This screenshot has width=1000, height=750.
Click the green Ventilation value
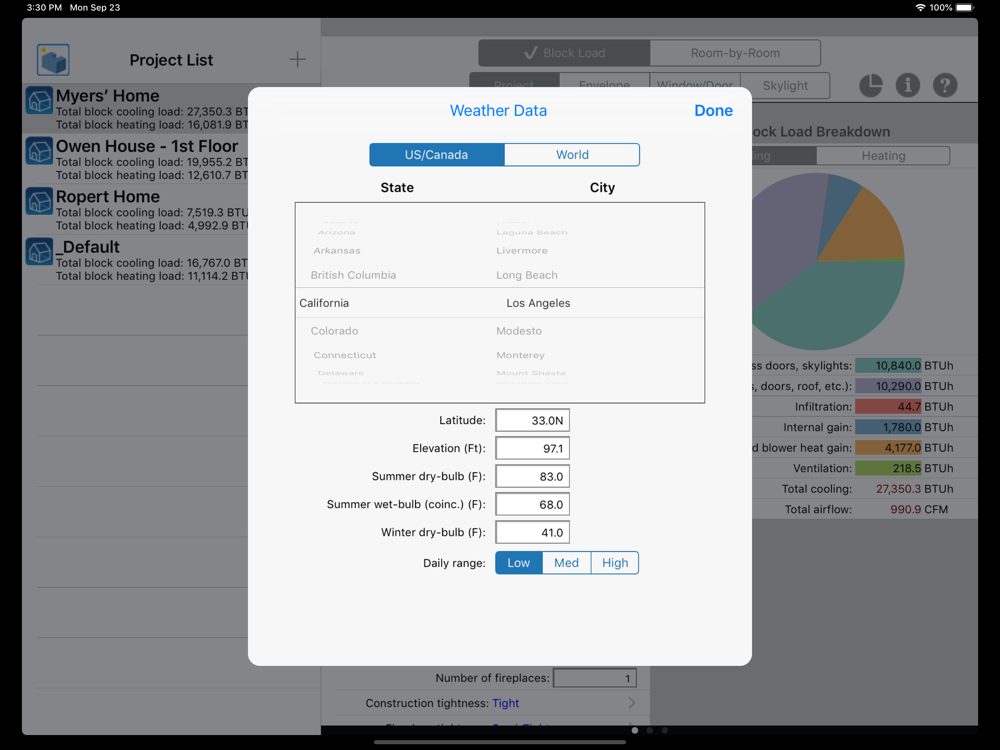(888, 468)
